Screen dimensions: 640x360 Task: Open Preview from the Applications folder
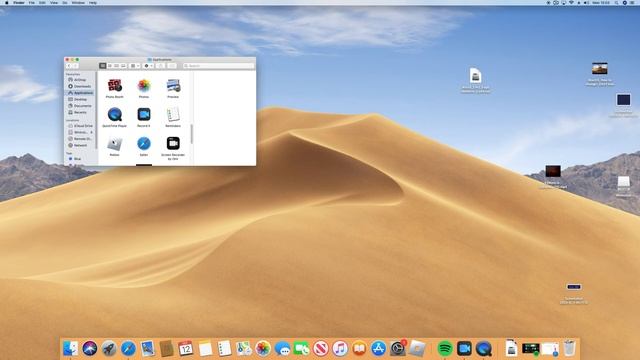click(x=173, y=86)
